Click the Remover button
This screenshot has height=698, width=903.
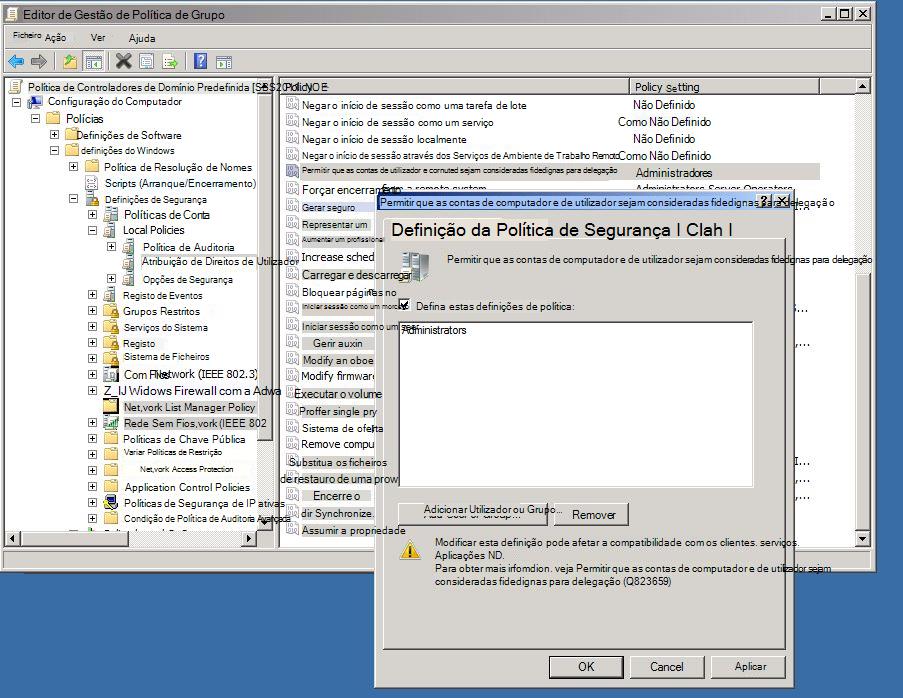coord(593,514)
